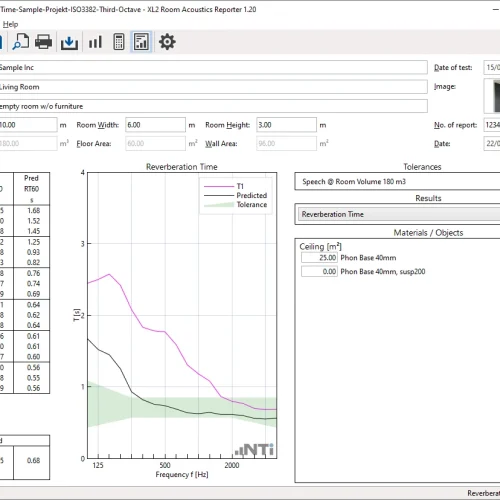Viewport: 500px width, 500px height.
Task: Click the 'Materials / Objects' section heading
Action: point(428,233)
